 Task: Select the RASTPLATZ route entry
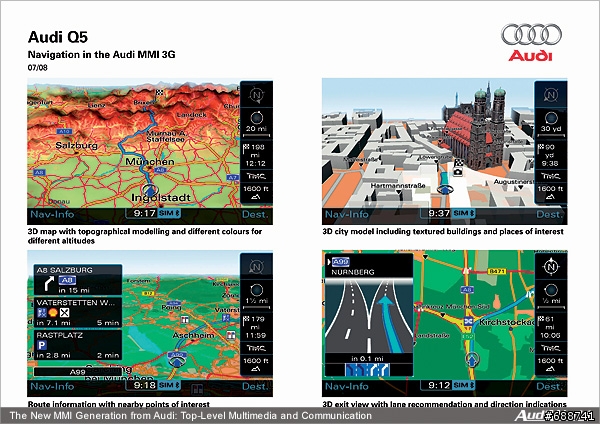78,345
